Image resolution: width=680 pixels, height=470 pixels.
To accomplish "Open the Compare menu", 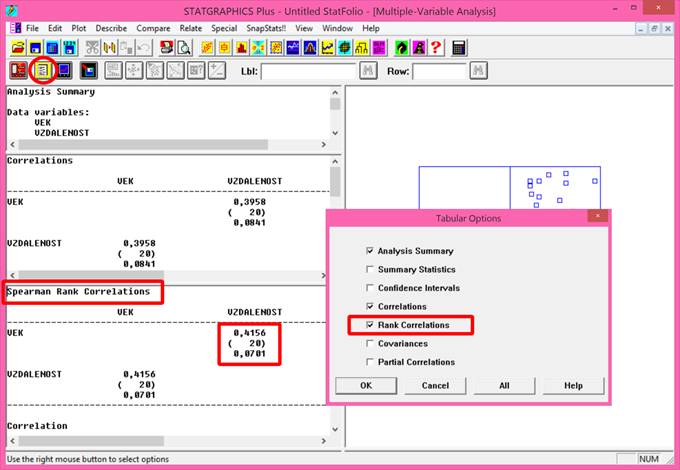I will 153,28.
